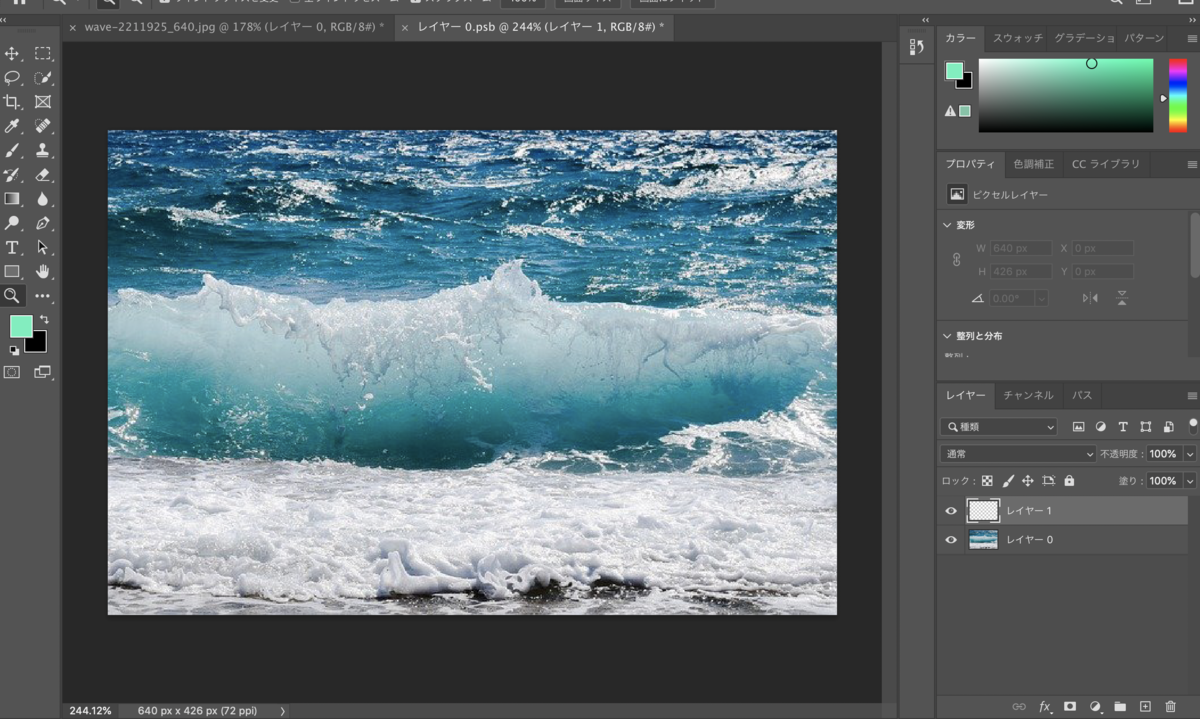Open the History panel icon
This screenshot has height=719, width=1200.
pos(916,47)
